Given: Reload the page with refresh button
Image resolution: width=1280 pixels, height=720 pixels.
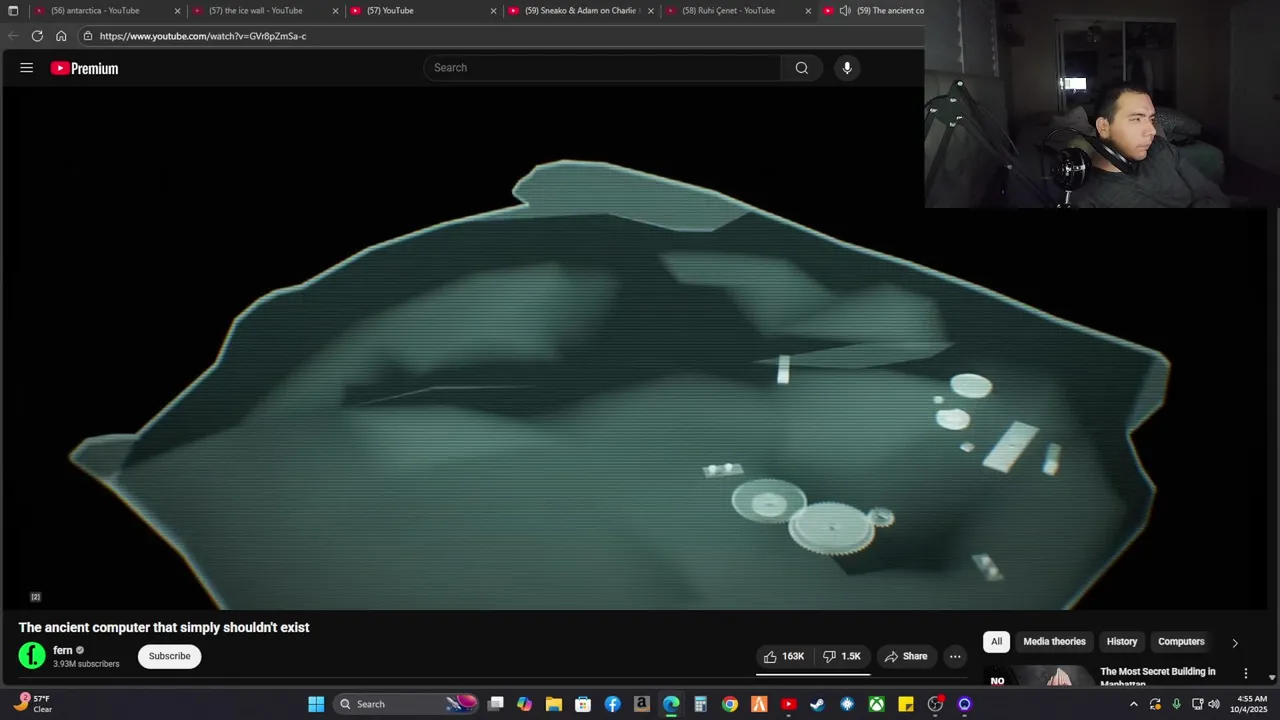Looking at the screenshot, I should pos(37,36).
